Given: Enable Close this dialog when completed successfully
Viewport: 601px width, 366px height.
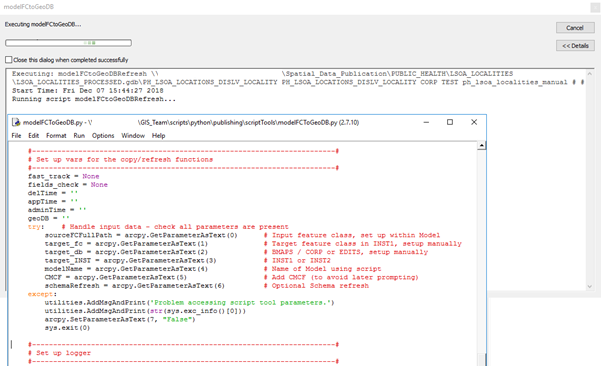Looking at the screenshot, I should (x=8, y=60).
